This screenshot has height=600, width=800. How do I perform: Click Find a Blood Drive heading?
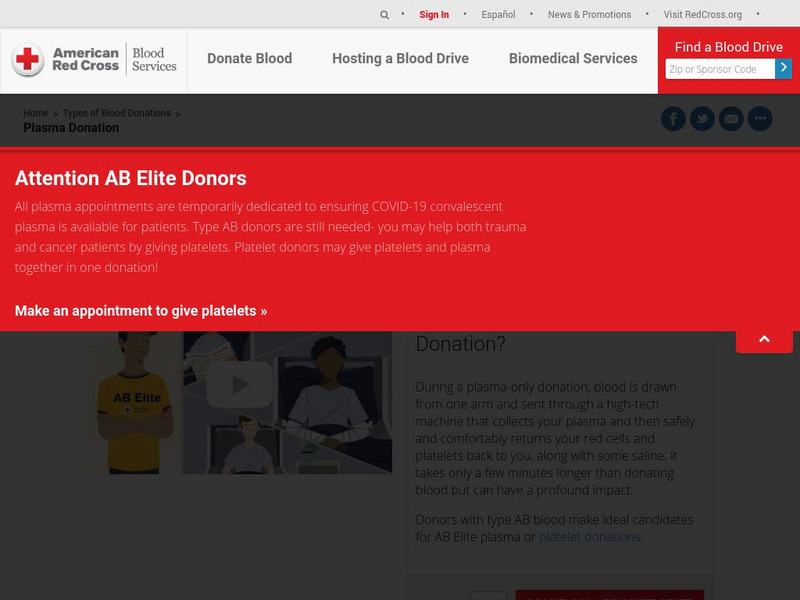[729, 47]
